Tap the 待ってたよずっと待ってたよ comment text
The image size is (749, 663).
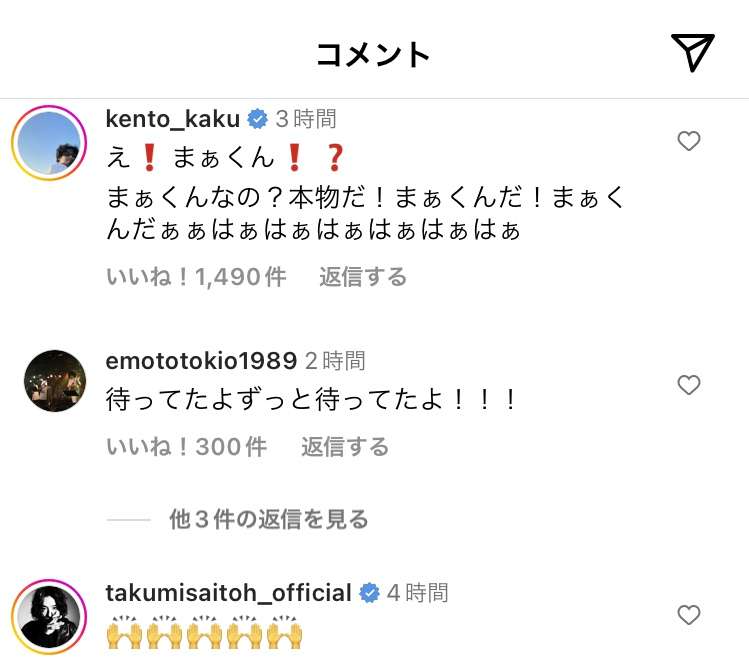[x=312, y=400]
